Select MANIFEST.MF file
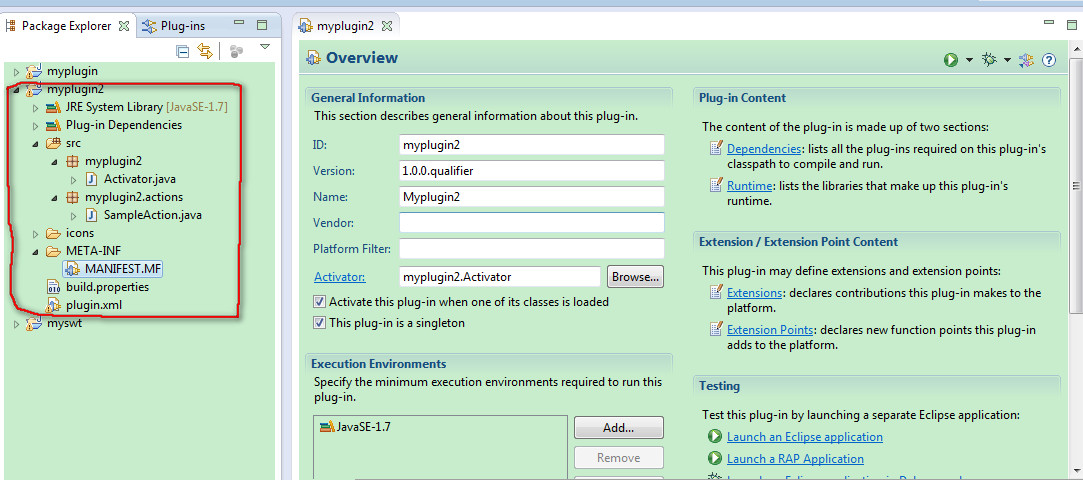The image size is (1083, 480). click(124, 269)
